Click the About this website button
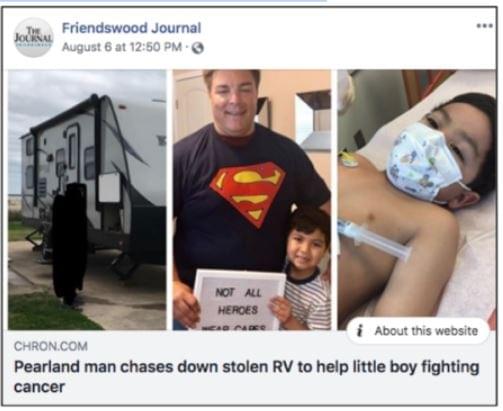 pos(418,331)
